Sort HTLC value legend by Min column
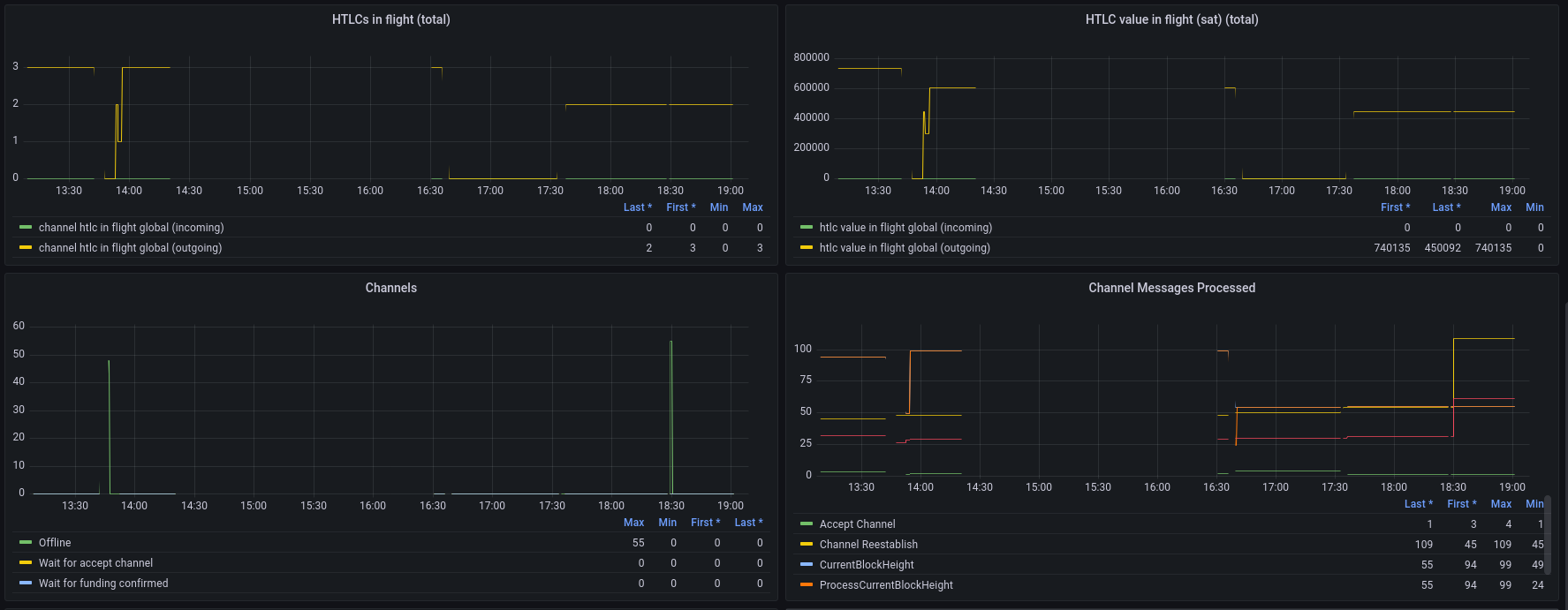Screen dimensions: 1568x610 [1534, 207]
